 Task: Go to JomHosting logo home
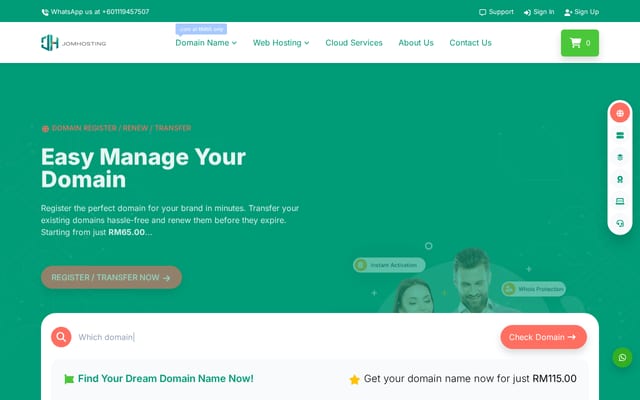[73, 43]
